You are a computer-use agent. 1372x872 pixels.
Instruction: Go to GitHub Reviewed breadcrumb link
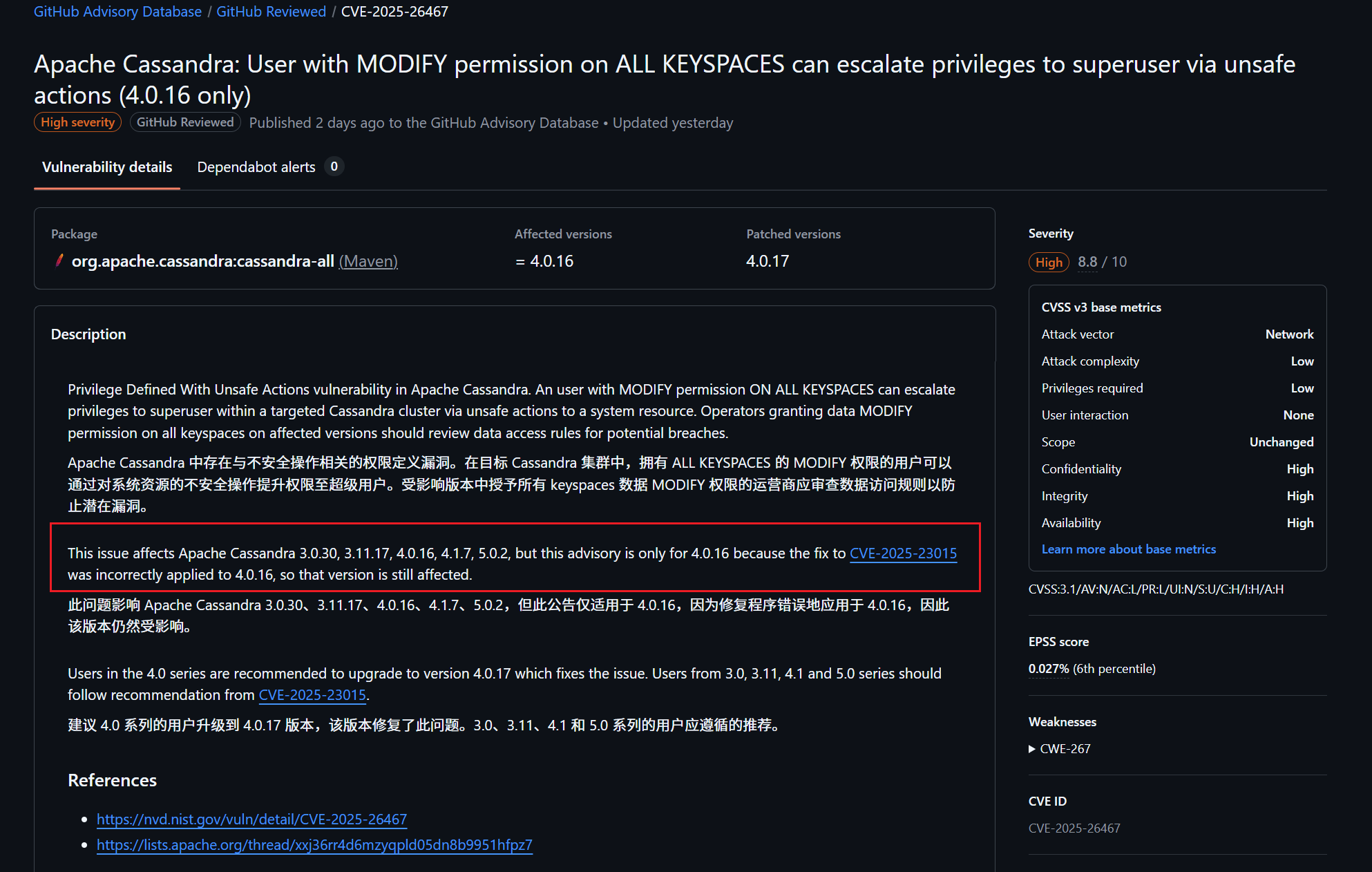pos(271,12)
